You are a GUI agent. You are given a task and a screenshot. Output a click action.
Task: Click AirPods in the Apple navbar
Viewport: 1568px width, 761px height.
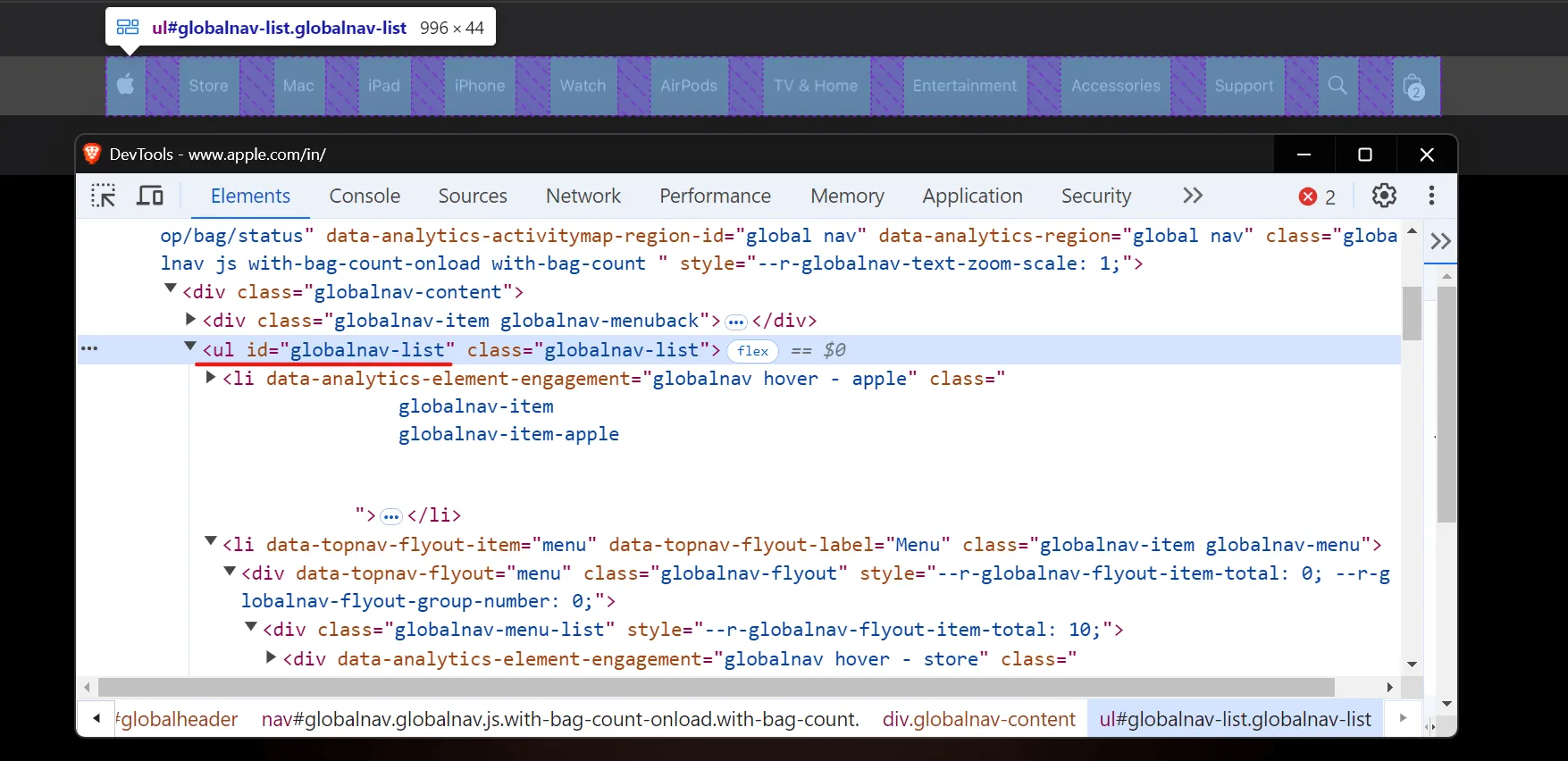click(689, 86)
